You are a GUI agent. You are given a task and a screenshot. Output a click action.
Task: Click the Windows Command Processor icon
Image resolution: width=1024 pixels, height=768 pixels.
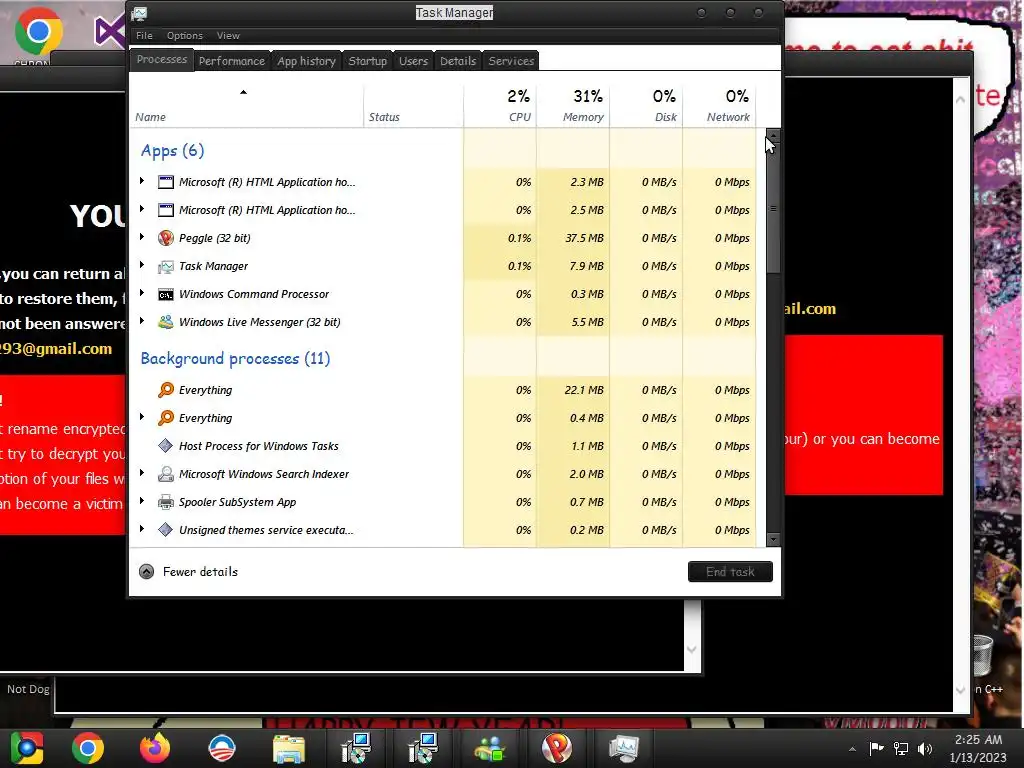pos(166,295)
